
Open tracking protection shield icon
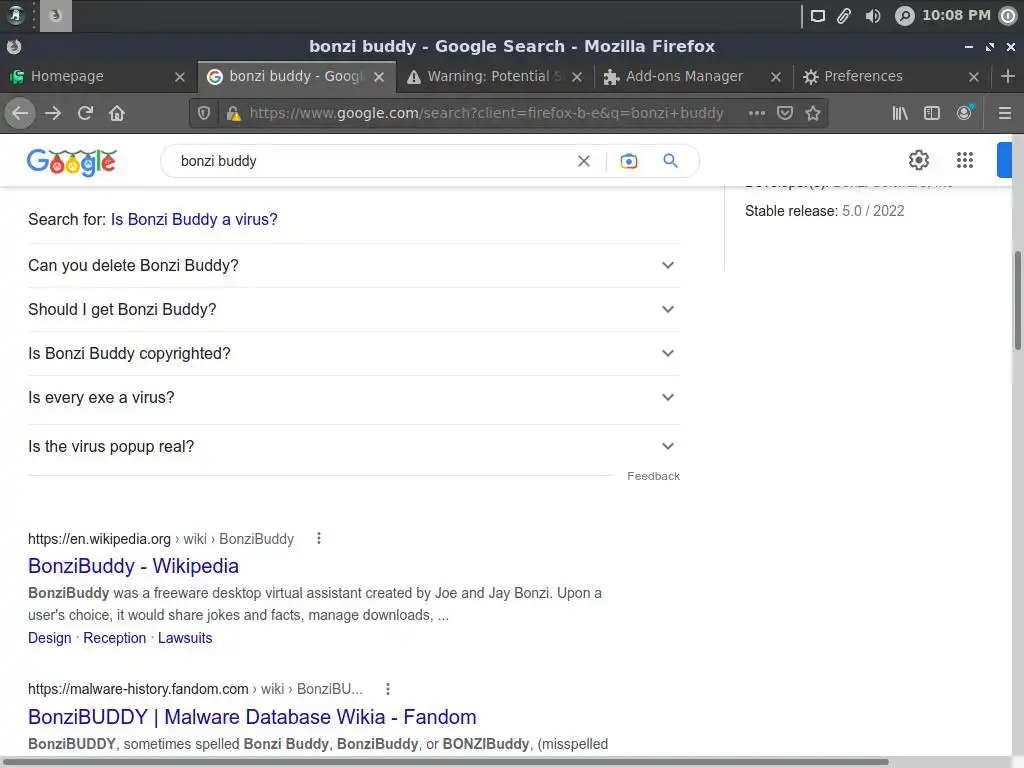click(x=204, y=114)
